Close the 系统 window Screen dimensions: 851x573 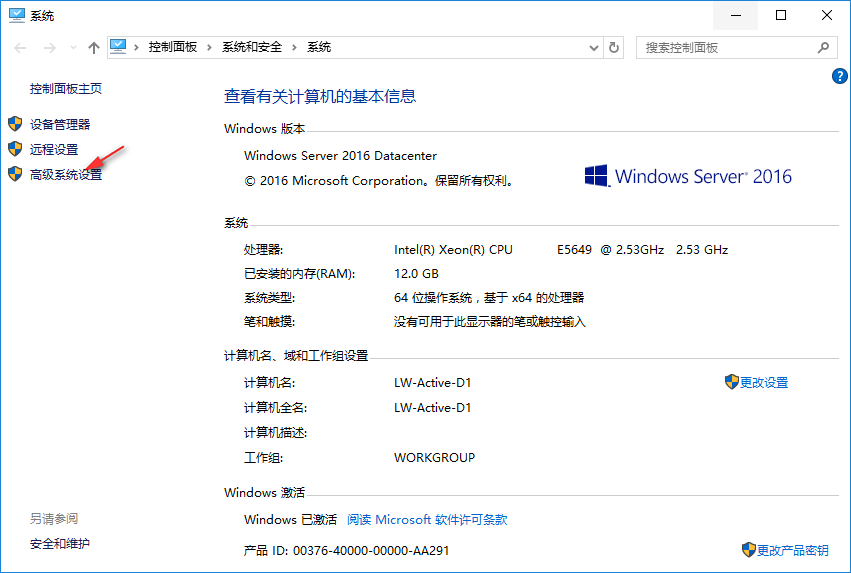tap(827, 15)
